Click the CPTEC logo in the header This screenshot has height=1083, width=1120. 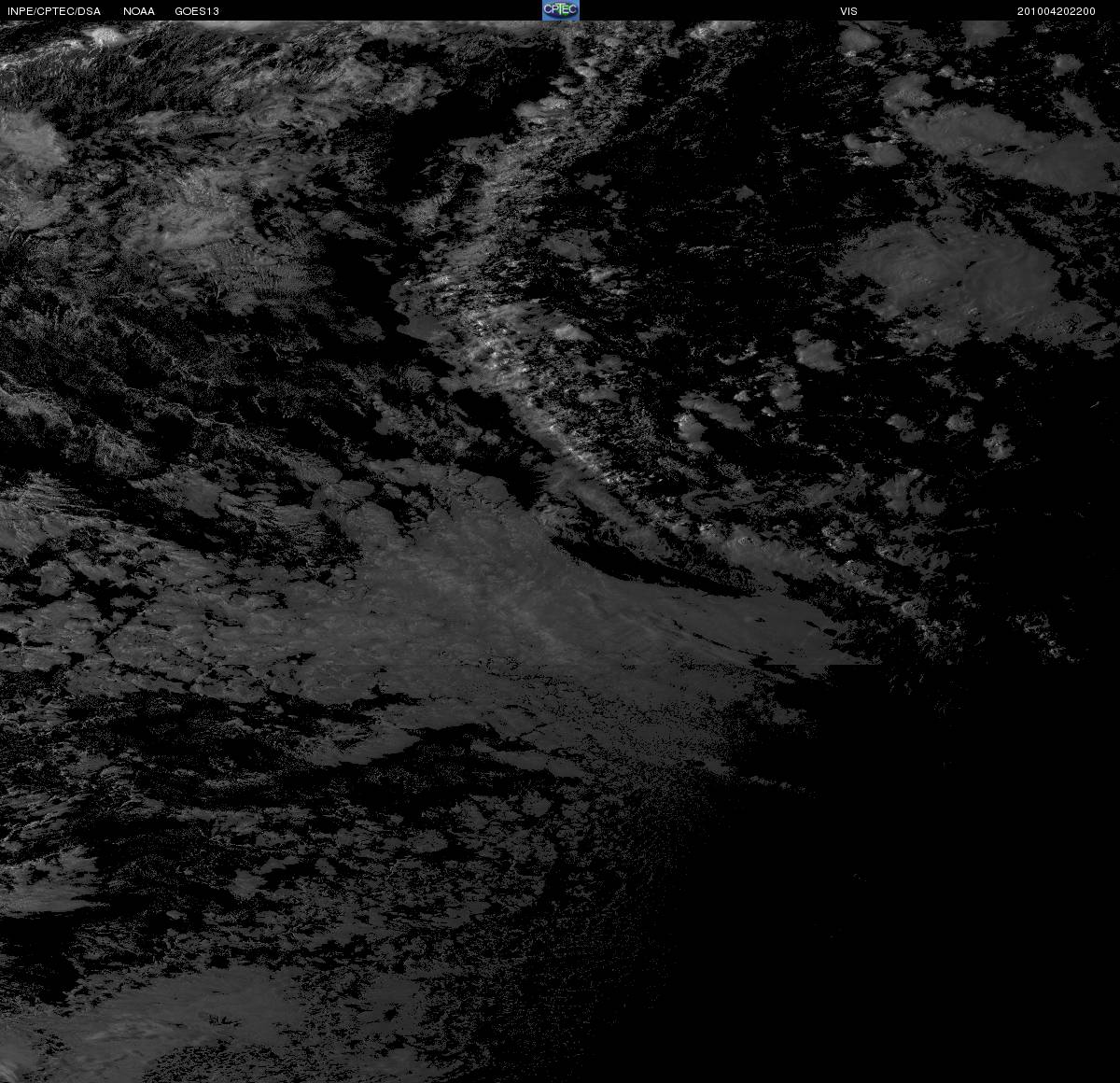click(560, 10)
